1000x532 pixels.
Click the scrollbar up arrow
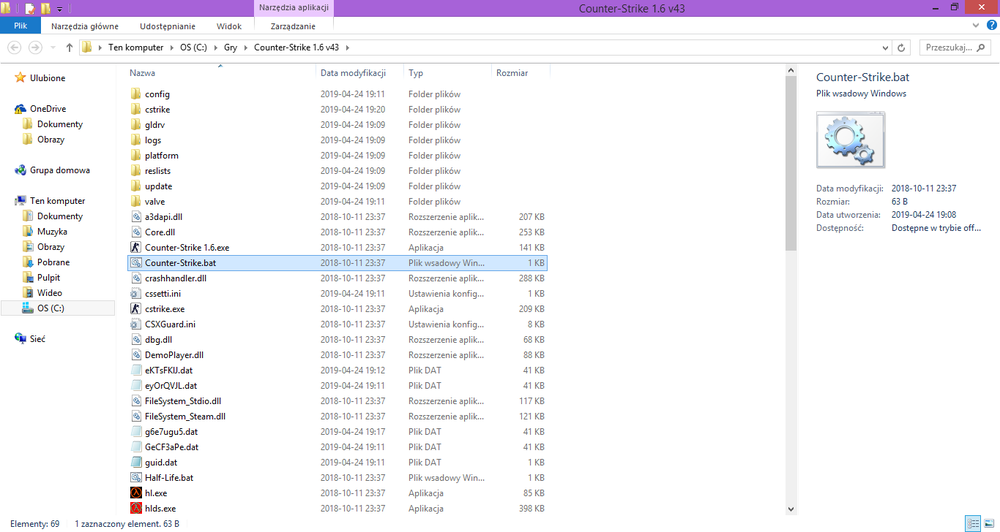tap(791, 71)
